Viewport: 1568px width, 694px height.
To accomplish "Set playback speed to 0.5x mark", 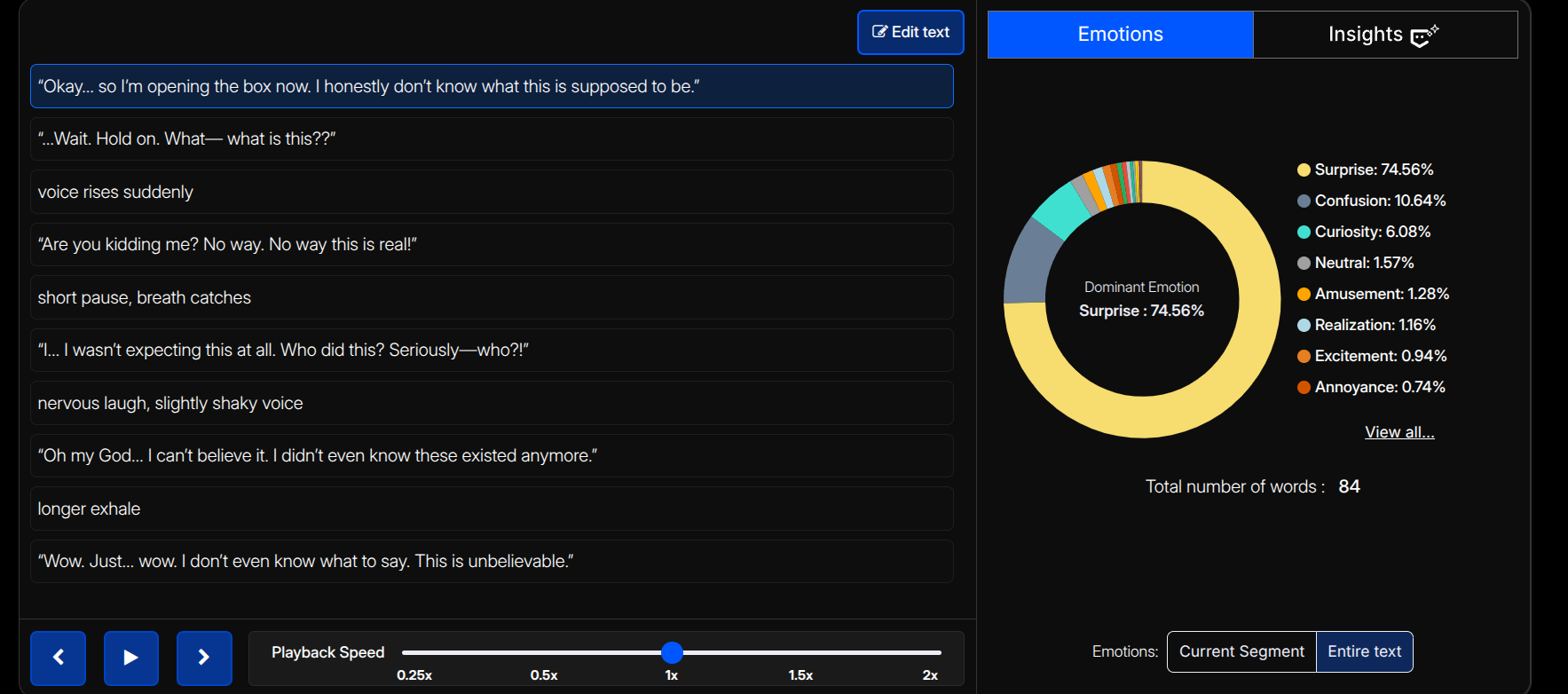I will click(x=544, y=653).
